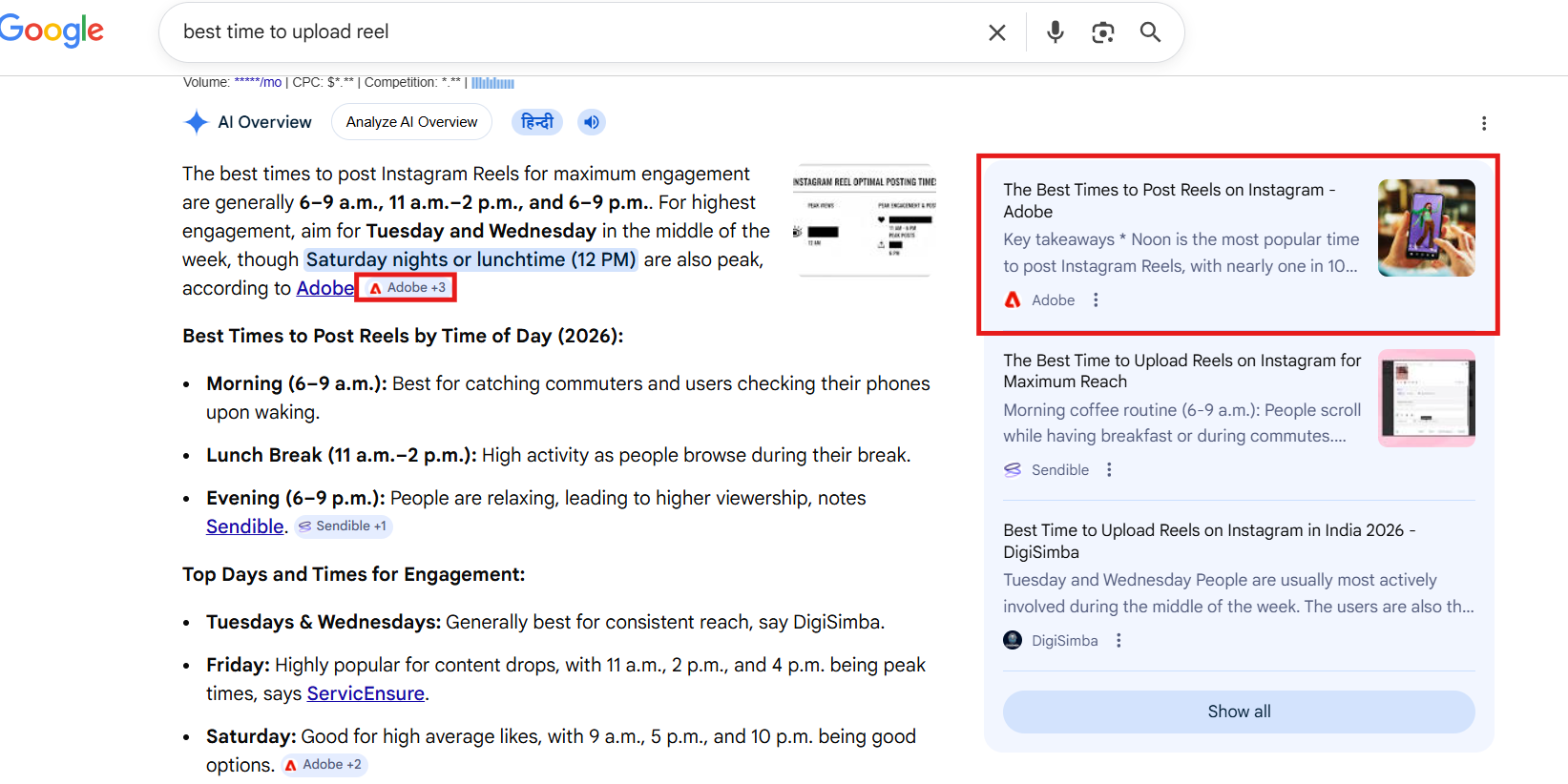The height and width of the screenshot is (784, 1568).
Task: Expand the Adobe +2 sources chip
Action: tap(324, 765)
